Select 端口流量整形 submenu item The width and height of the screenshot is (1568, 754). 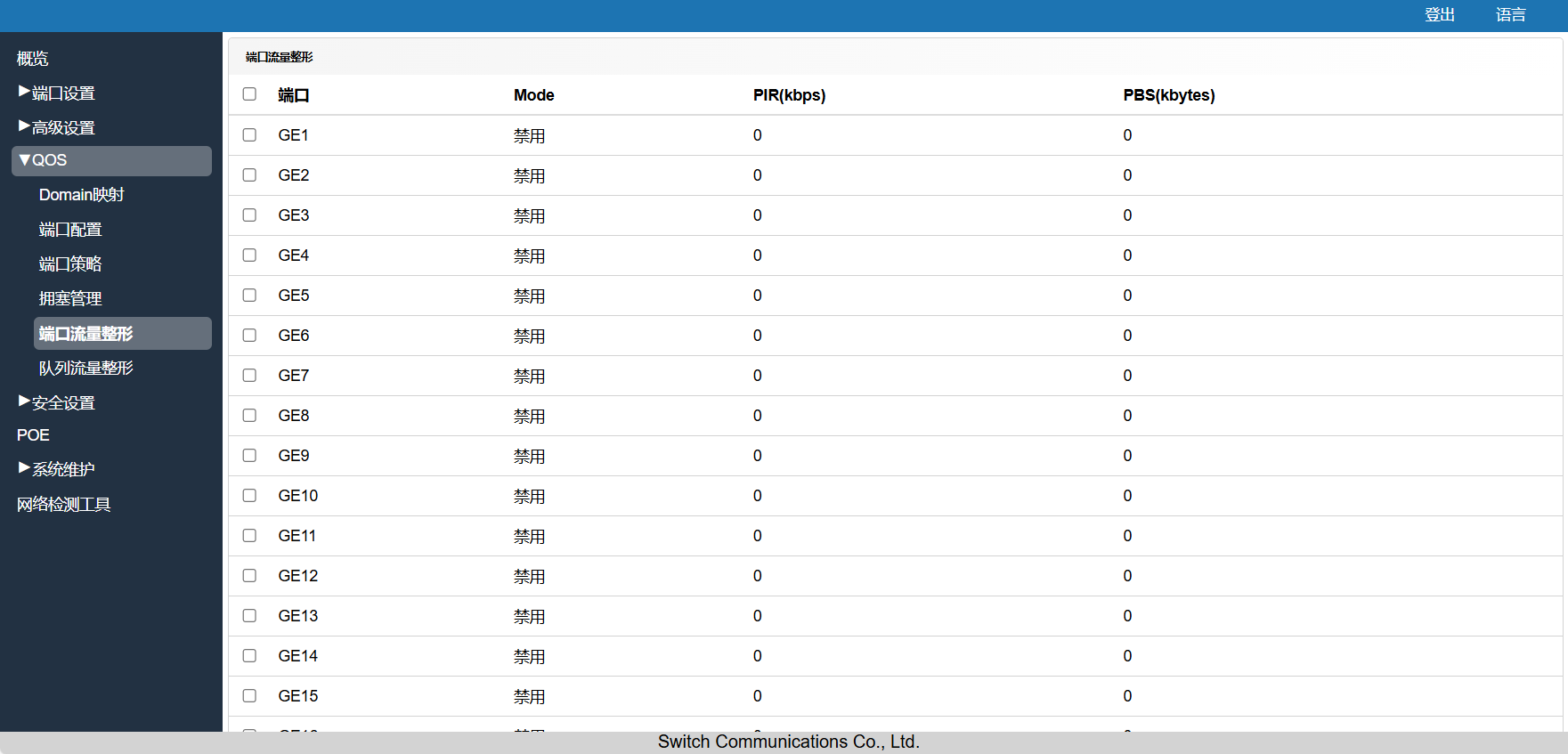pos(123,334)
